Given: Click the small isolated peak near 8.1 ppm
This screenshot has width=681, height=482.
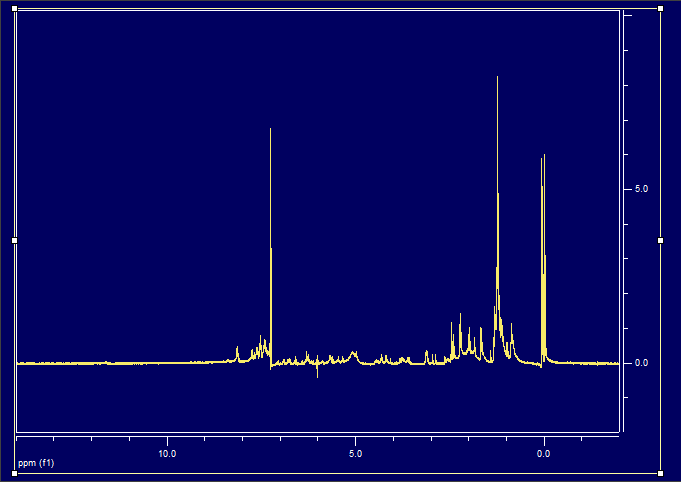Looking at the screenshot, I should tap(237, 353).
